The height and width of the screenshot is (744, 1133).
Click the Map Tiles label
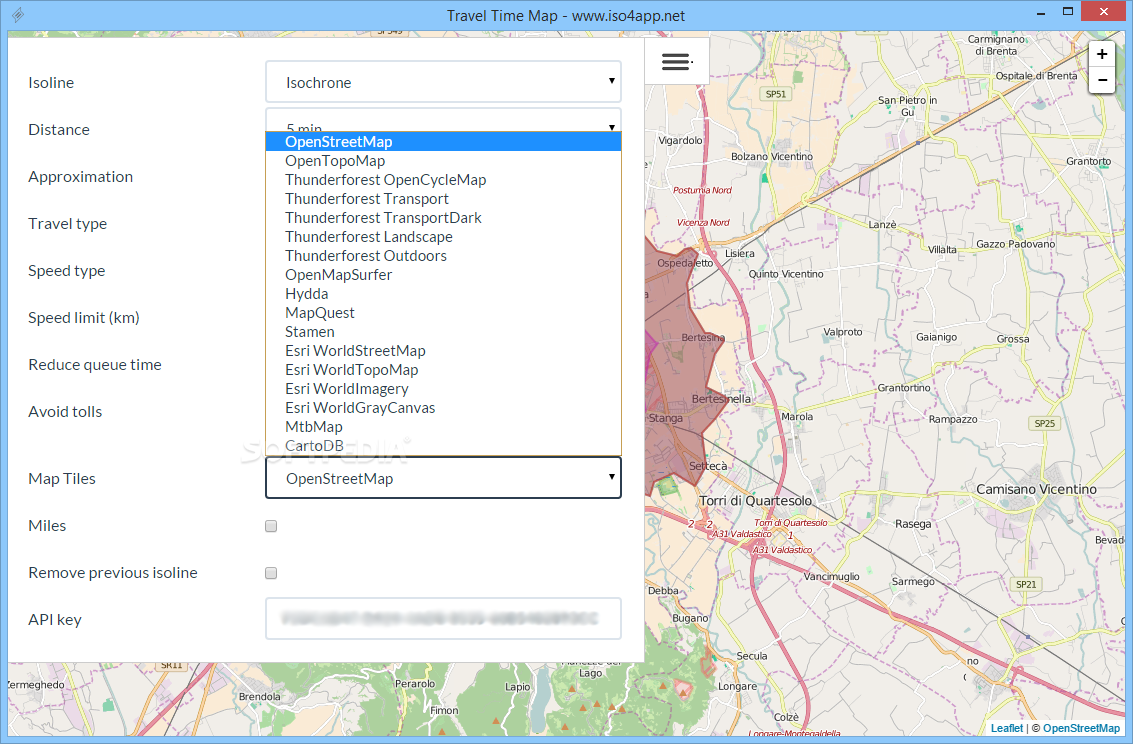coord(62,478)
